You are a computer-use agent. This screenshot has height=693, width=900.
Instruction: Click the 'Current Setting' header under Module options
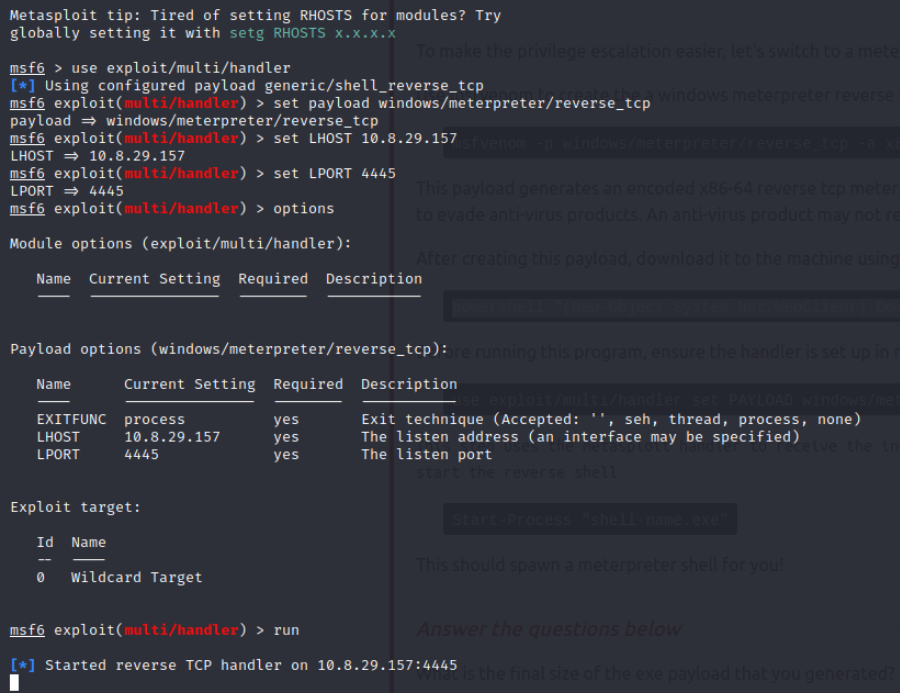pyautogui.click(x=154, y=279)
